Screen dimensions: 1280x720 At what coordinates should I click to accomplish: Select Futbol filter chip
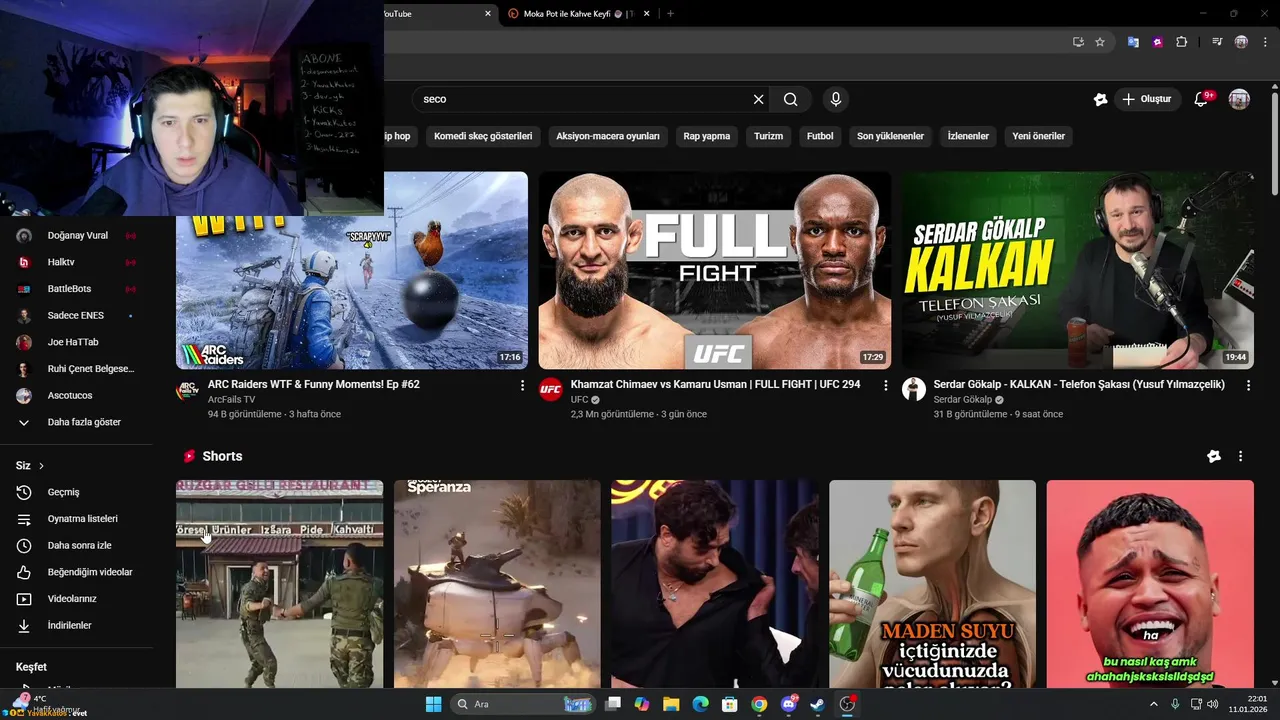point(820,136)
